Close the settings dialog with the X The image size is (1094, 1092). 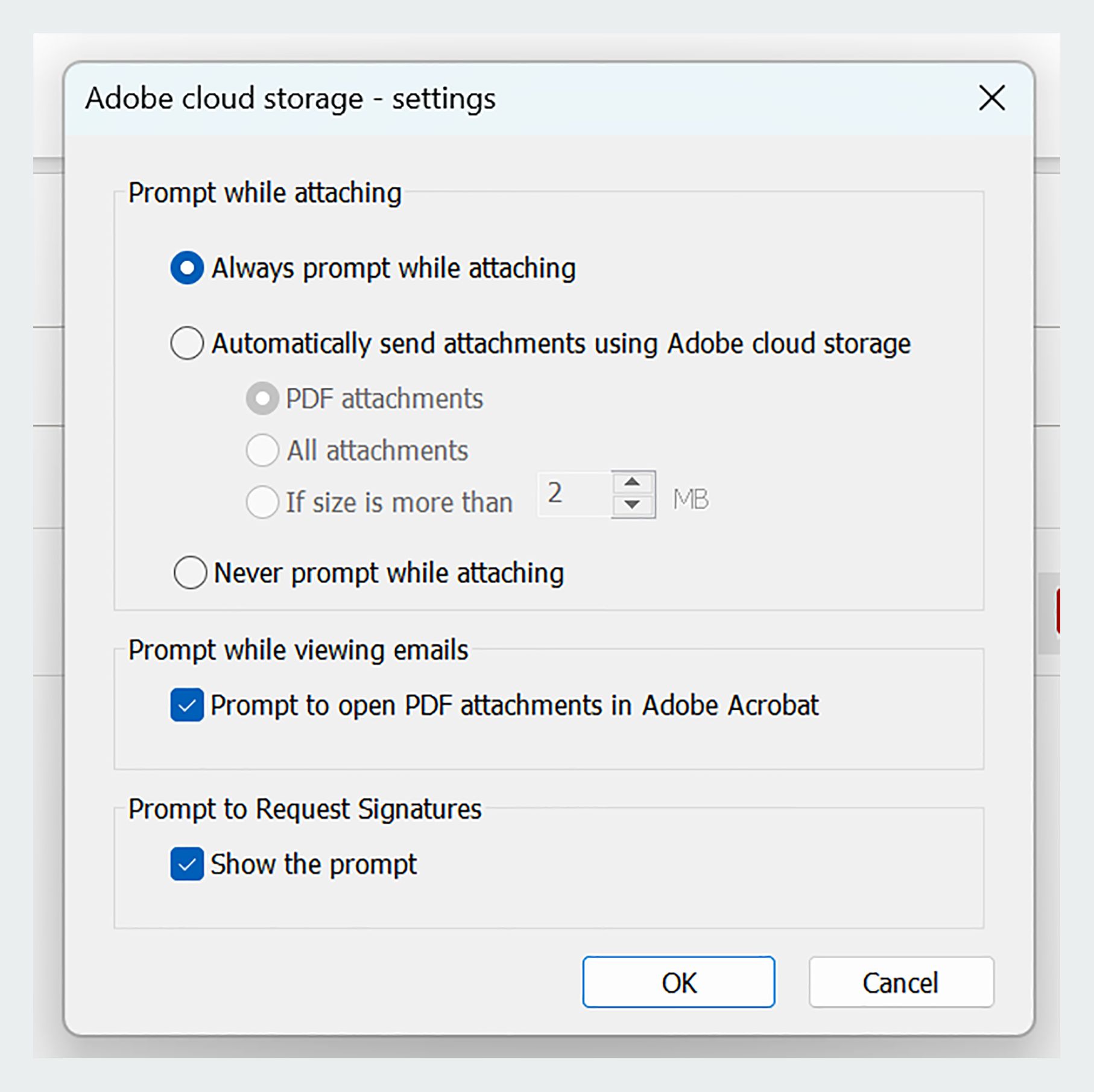tap(991, 98)
